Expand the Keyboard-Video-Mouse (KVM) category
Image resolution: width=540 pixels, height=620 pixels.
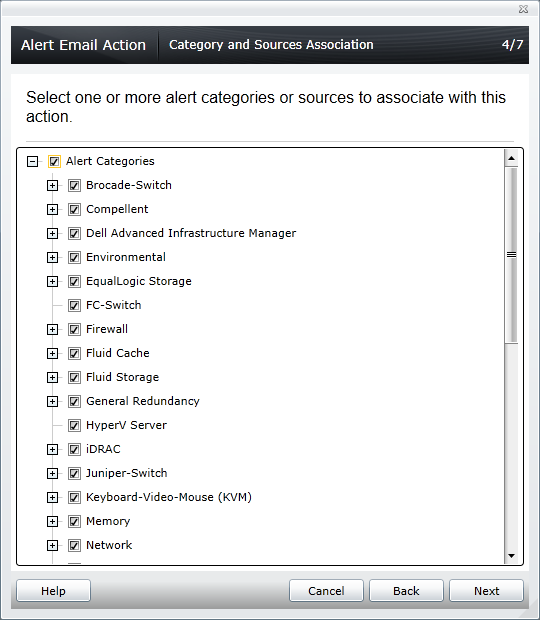tap(52, 497)
